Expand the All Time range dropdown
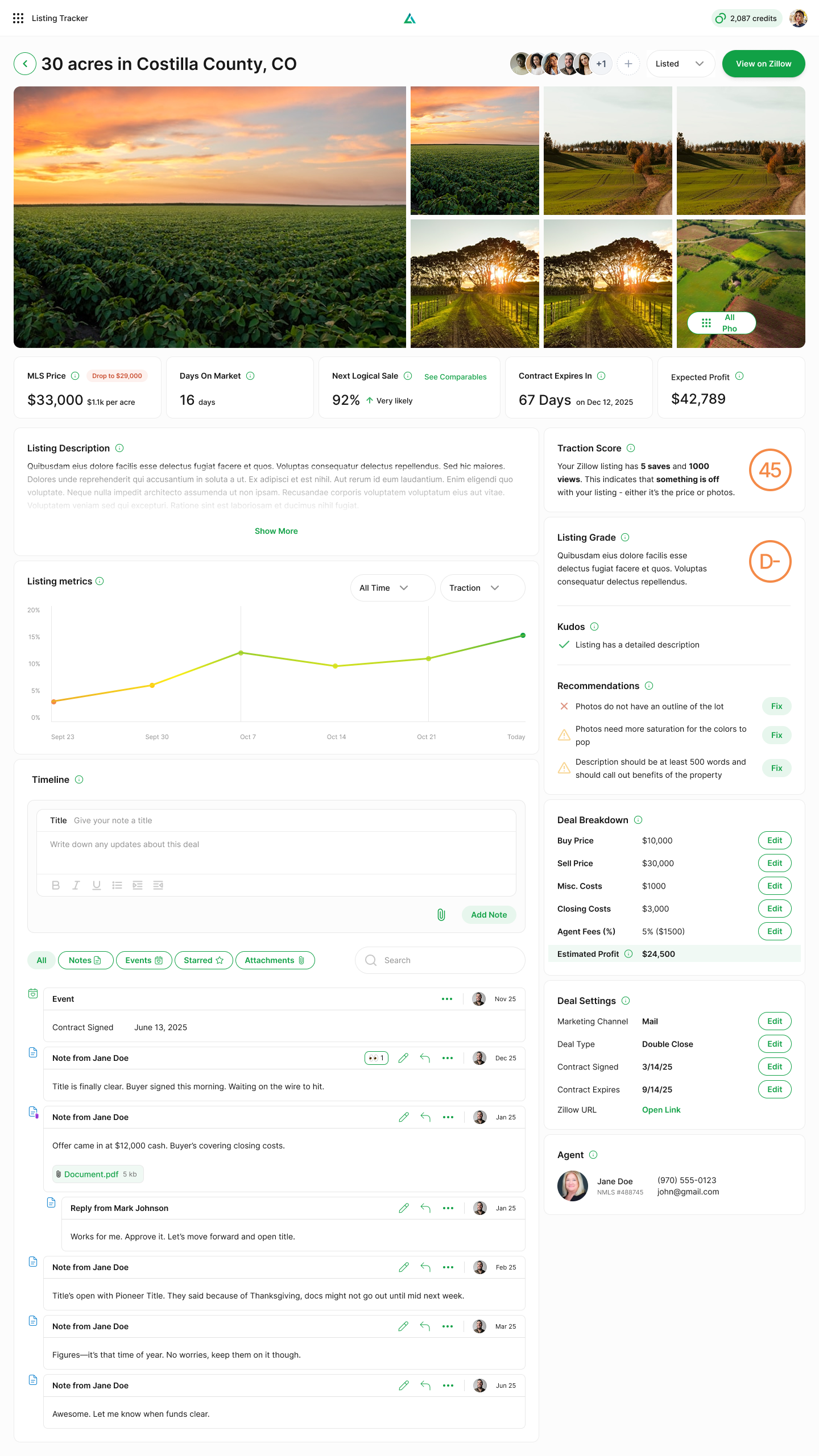The image size is (819, 1456). (x=392, y=588)
